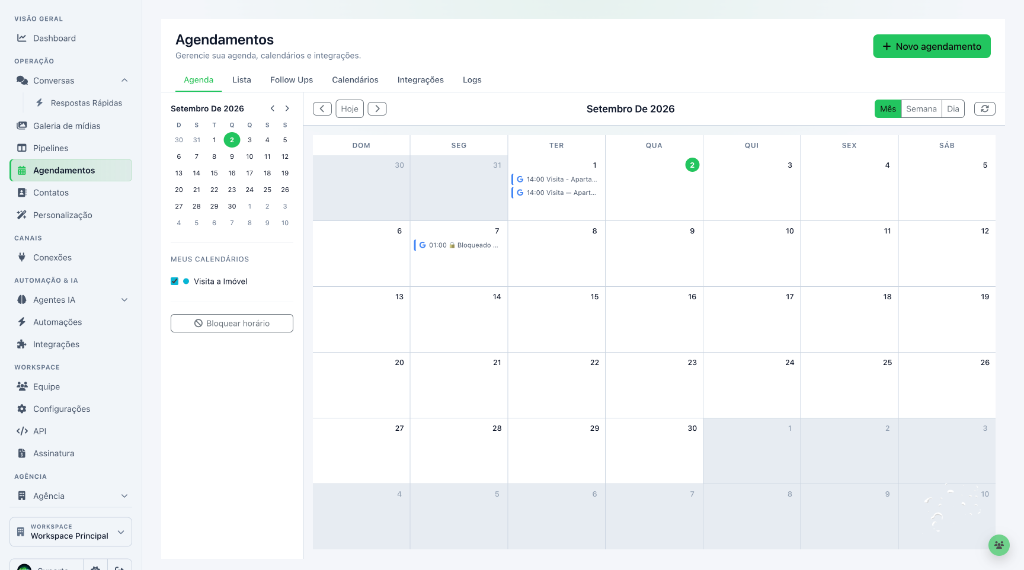Viewport: 1024px width, 570px height.
Task: Go to previous month in main calendar
Action: click(322, 108)
